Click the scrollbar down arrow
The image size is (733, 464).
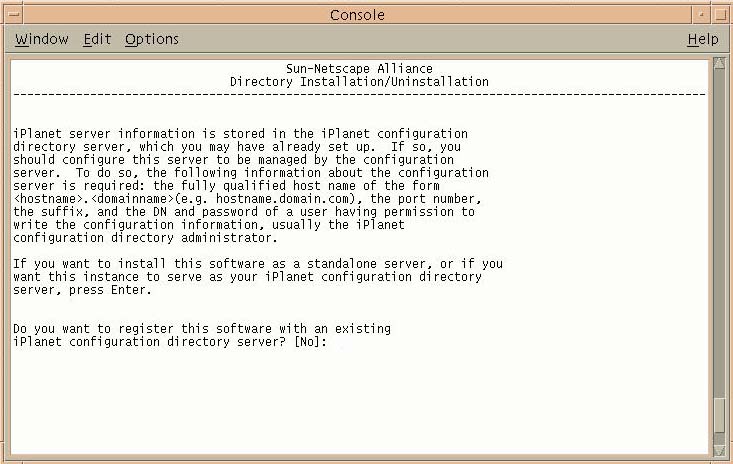[x=719, y=450]
